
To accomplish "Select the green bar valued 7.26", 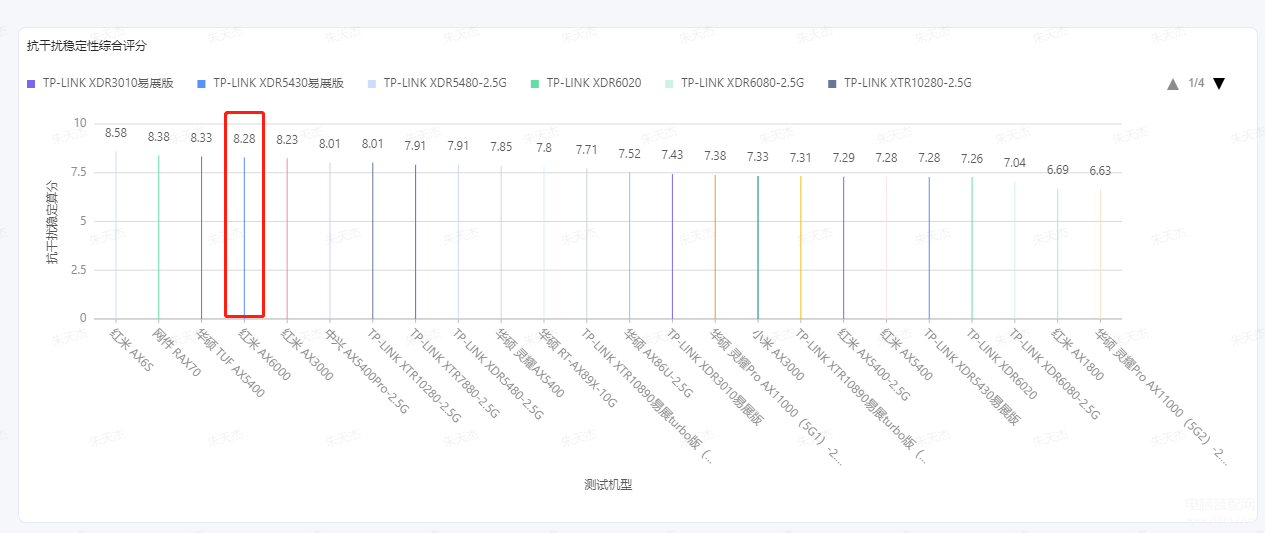I will click(972, 248).
